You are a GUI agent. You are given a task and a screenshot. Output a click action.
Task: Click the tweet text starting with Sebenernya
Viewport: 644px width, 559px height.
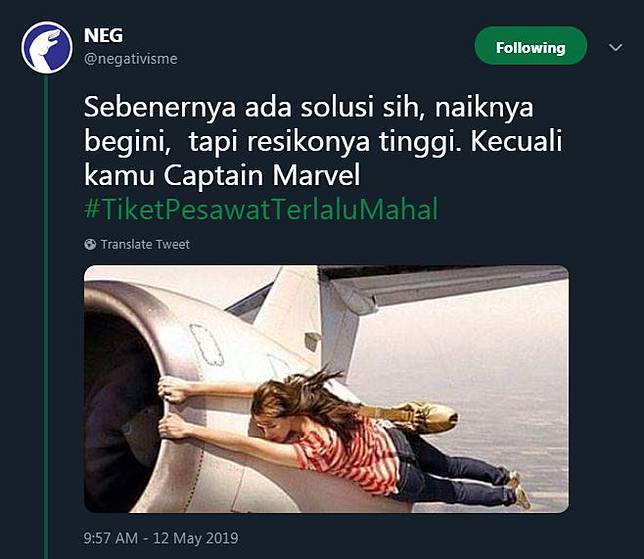310,108
